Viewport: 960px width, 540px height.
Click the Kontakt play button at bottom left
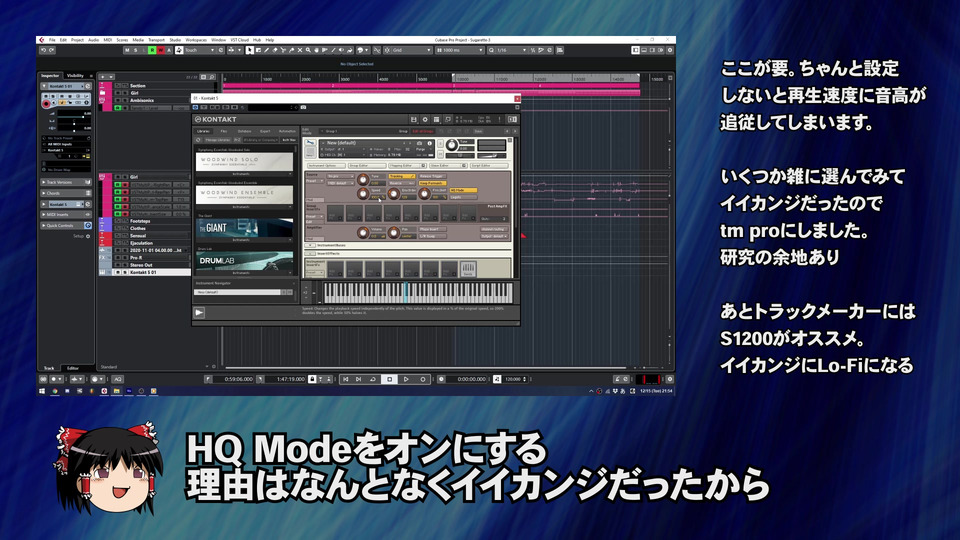[199, 312]
